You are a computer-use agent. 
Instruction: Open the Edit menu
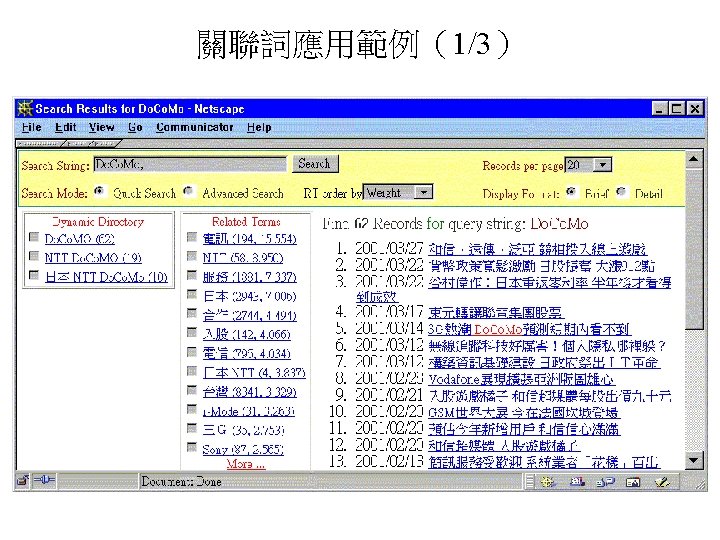click(65, 127)
